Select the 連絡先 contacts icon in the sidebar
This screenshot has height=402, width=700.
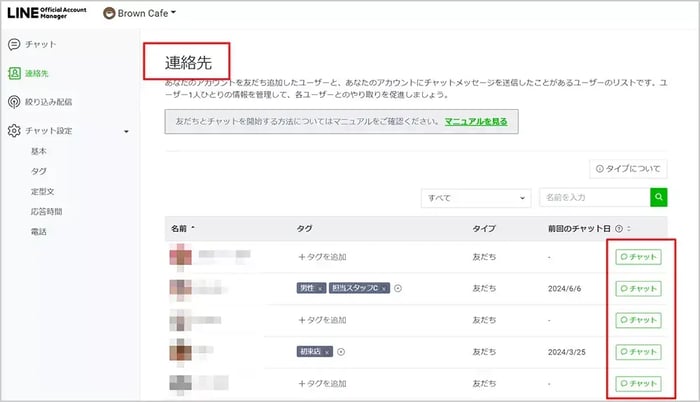14,73
